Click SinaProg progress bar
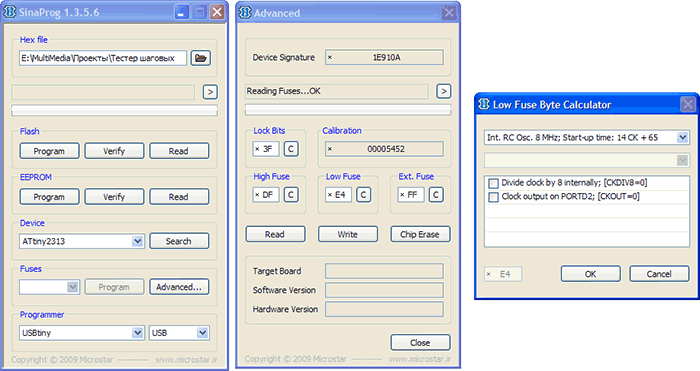The width and height of the screenshot is (700, 371). point(114,110)
